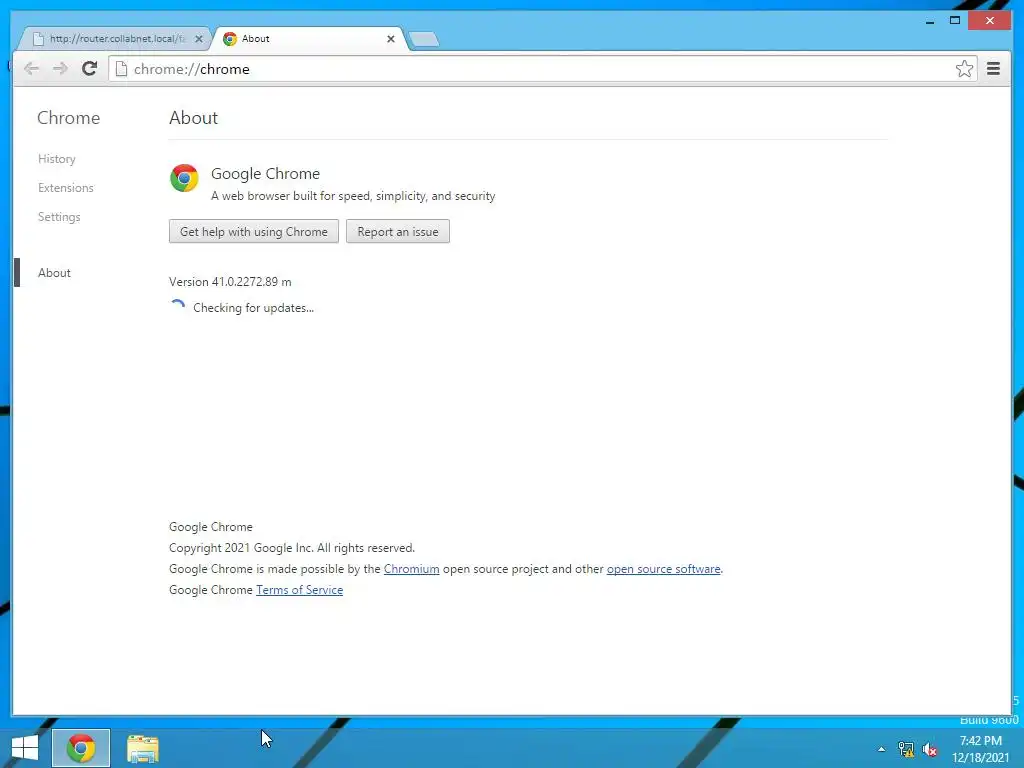Open the Windows Start button
Screen dimensions: 1024x768
pyautogui.click(x=25, y=748)
